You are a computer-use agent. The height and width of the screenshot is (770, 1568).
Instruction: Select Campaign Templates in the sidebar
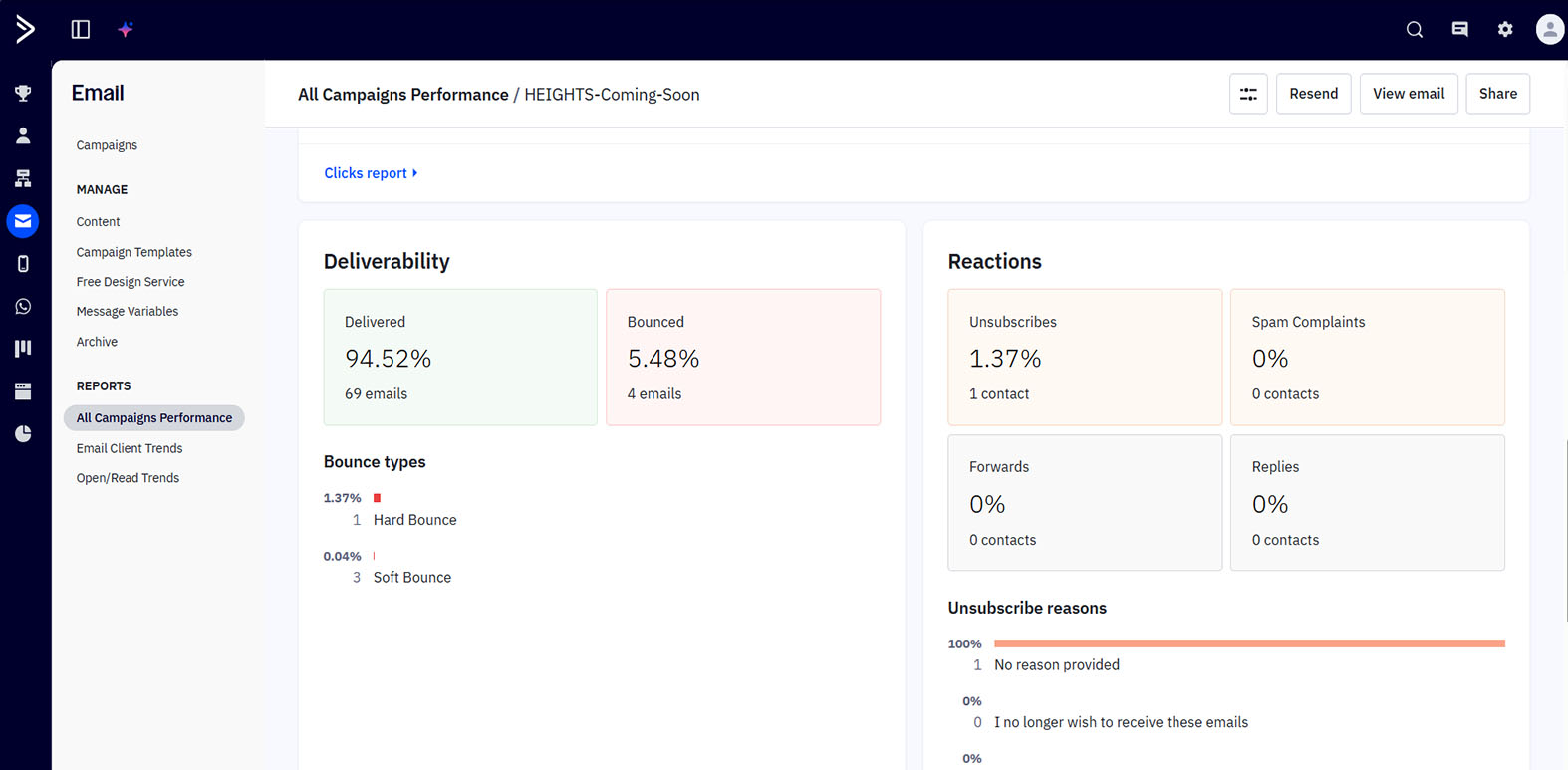tap(134, 252)
